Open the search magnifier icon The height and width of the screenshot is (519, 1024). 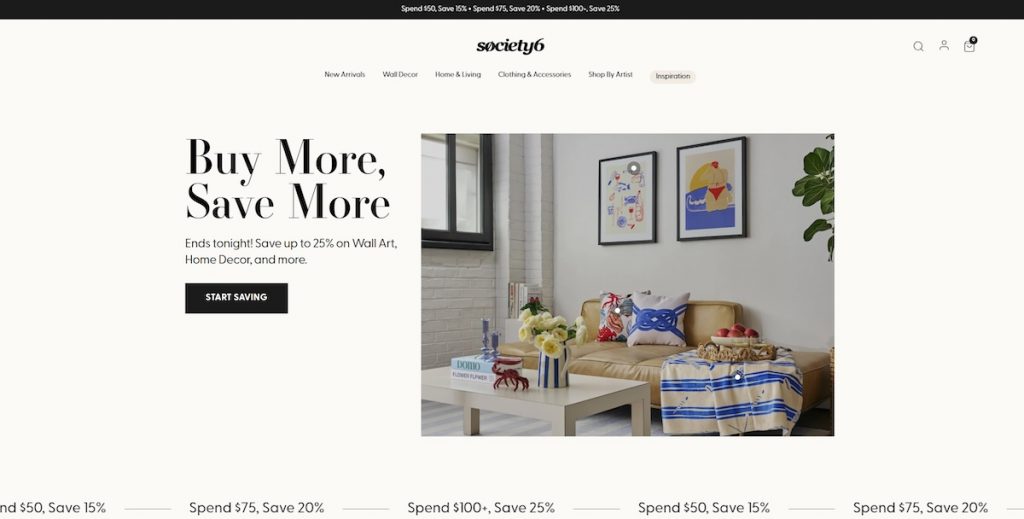pos(918,46)
